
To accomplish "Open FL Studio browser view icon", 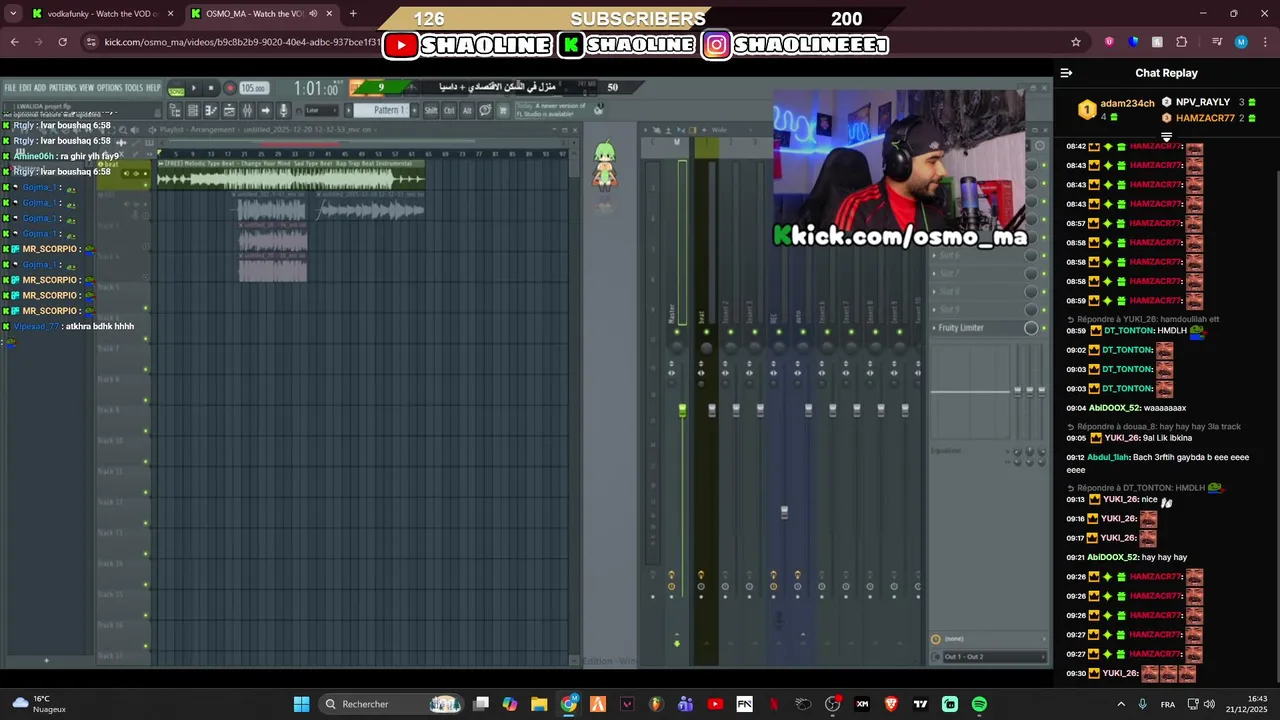I will tap(173, 110).
